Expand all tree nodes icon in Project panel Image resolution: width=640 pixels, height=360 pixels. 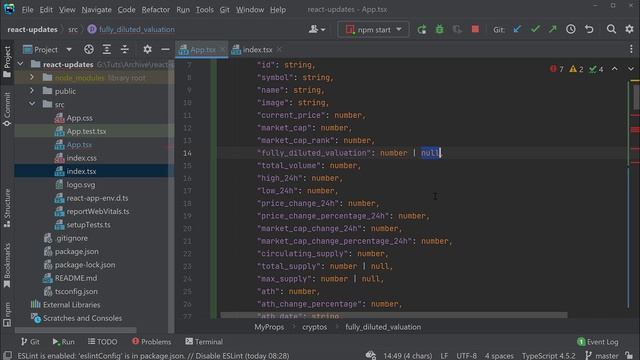(107, 49)
